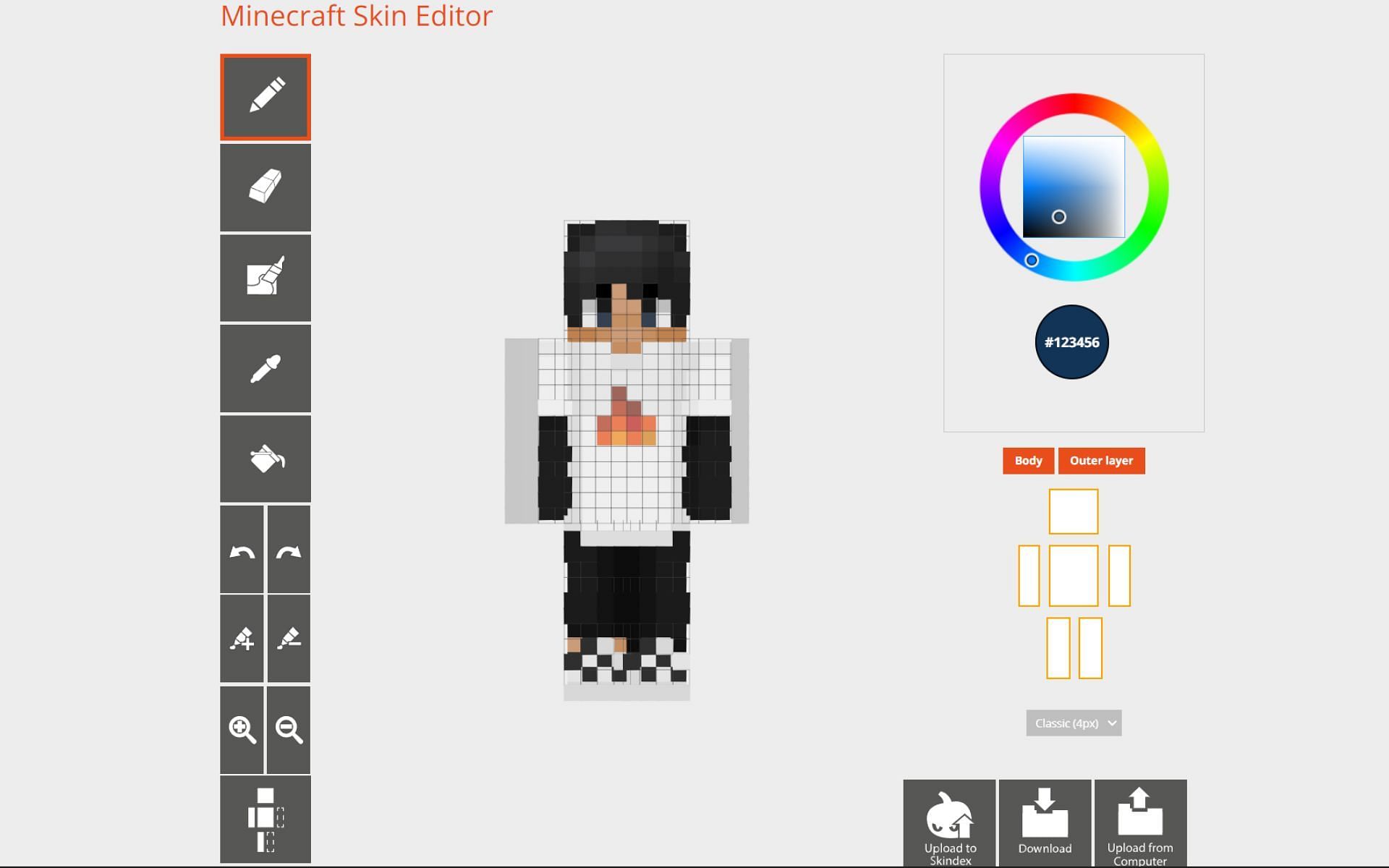Select the Pencil/Draw tool
Image resolution: width=1389 pixels, height=868 pixels.
[265, 96]
